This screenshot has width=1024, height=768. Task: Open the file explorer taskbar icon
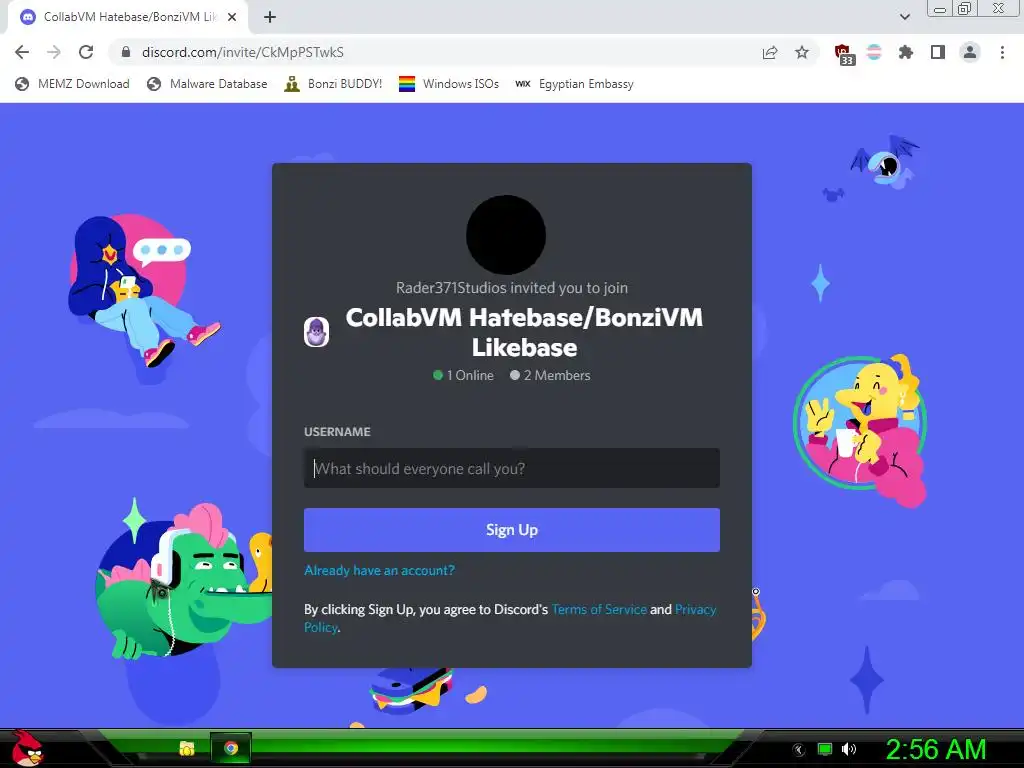pyautogui.click(x=187, y=748)
